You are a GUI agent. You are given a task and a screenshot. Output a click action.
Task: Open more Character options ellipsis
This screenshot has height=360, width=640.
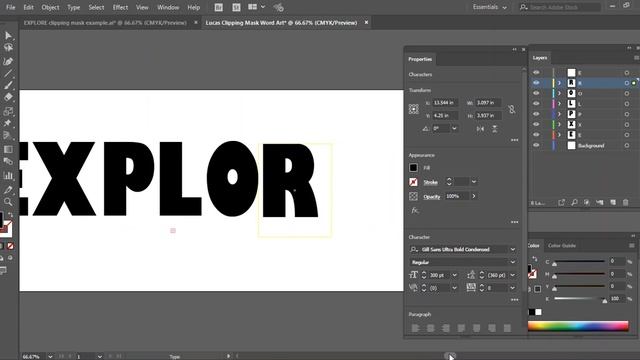pos(514,300)
